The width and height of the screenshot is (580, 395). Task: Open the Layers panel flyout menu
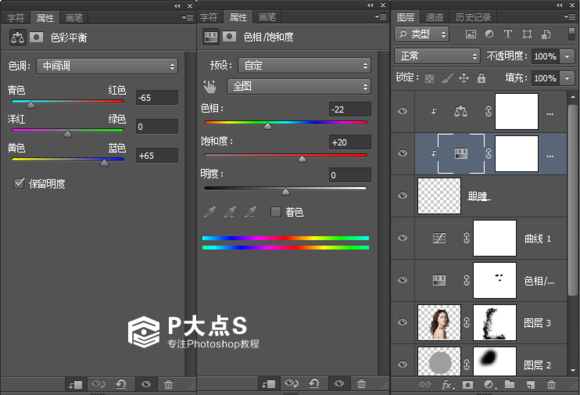click(570, 17)
